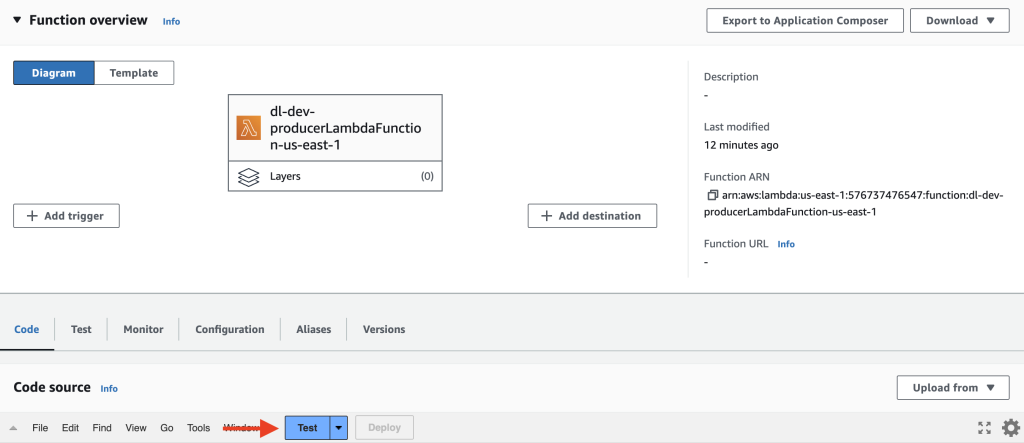The height and width of the screenshot is (443, 1024).
Task: Copy the Function ARN using copy icon
Action: click(712, 195)
